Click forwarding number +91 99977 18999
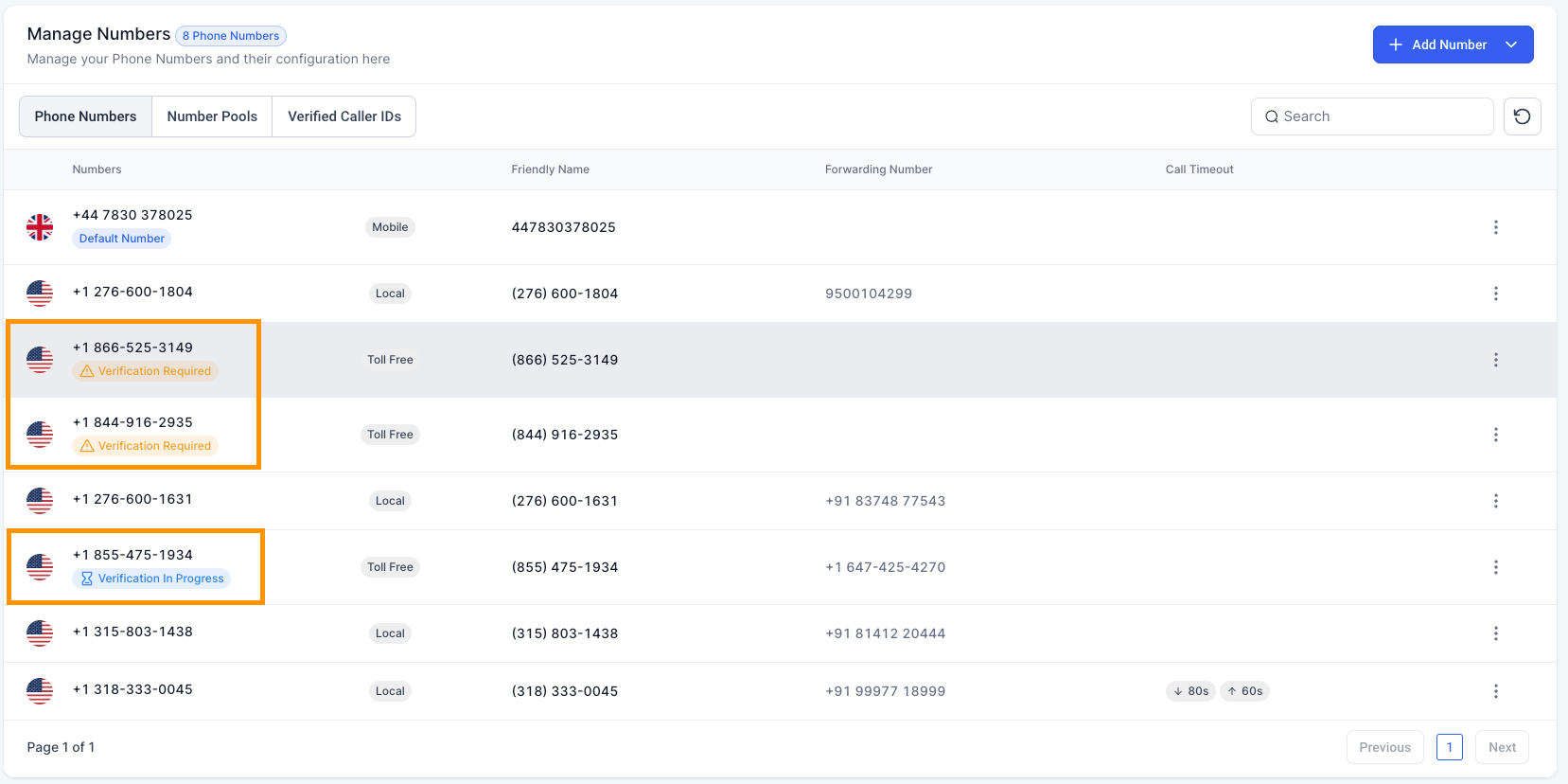This screenshot has width=1568, height=784. [x=885, y=691]
